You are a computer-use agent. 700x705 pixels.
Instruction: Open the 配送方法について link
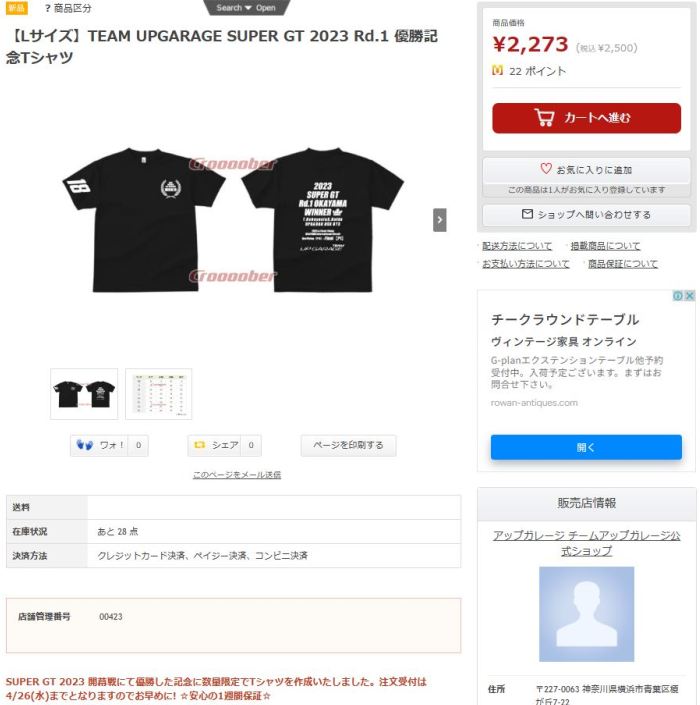(517, 246)
